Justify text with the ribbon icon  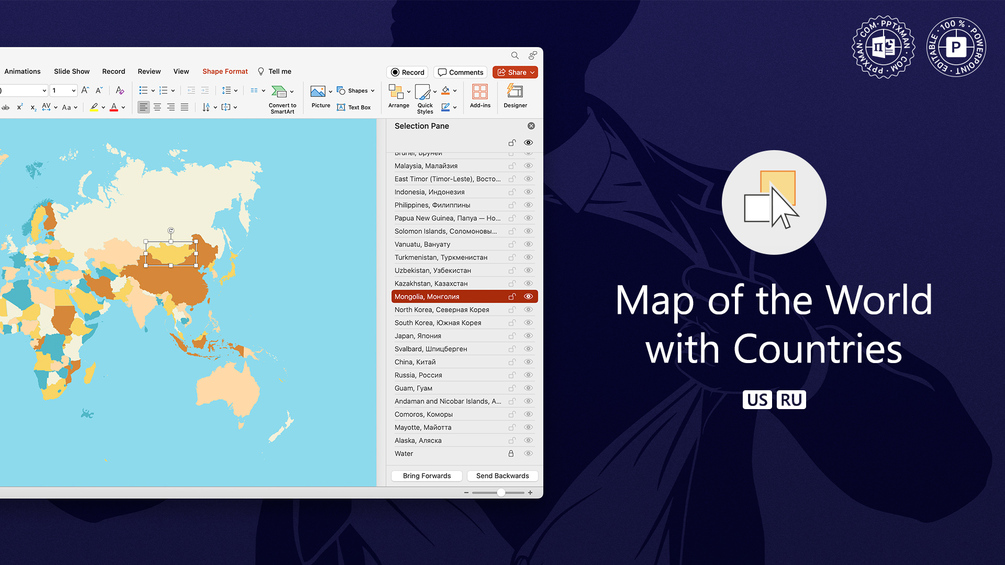tap(185, 107)
